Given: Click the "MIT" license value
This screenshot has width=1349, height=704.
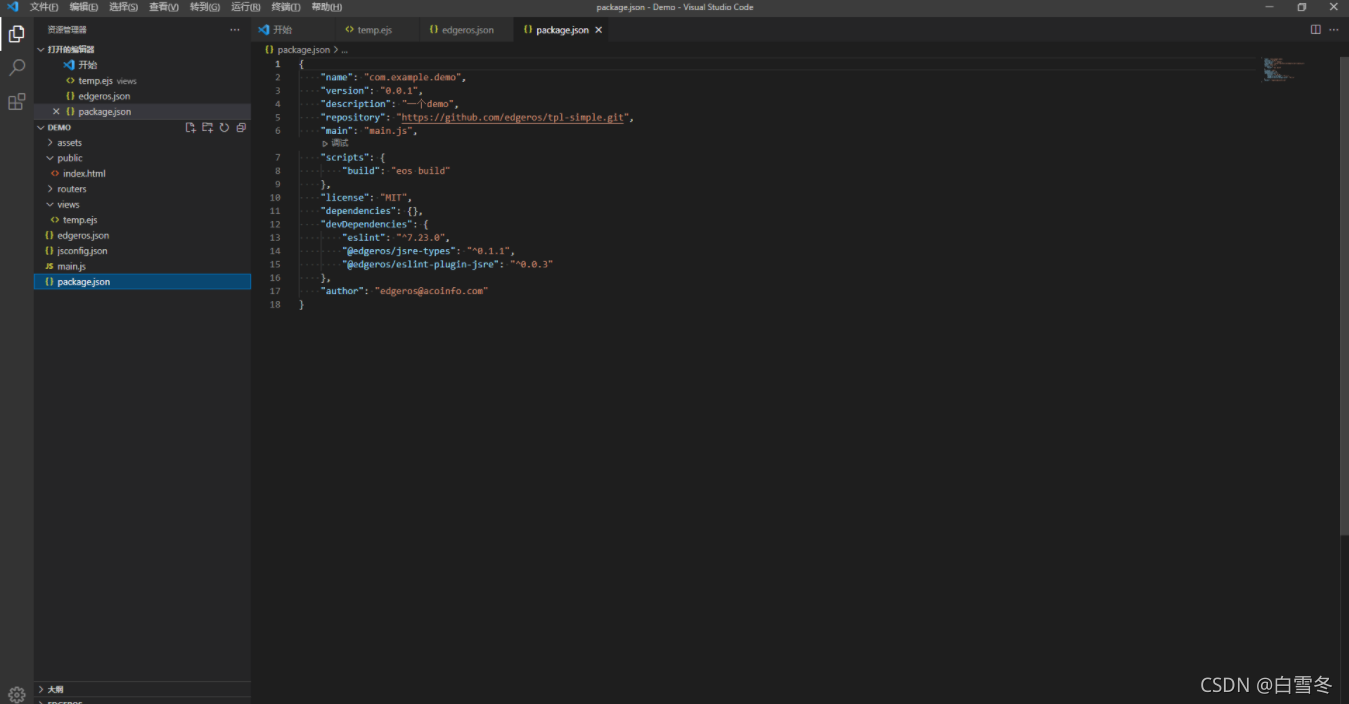Looking at the screenshot, I should (393, 198).
